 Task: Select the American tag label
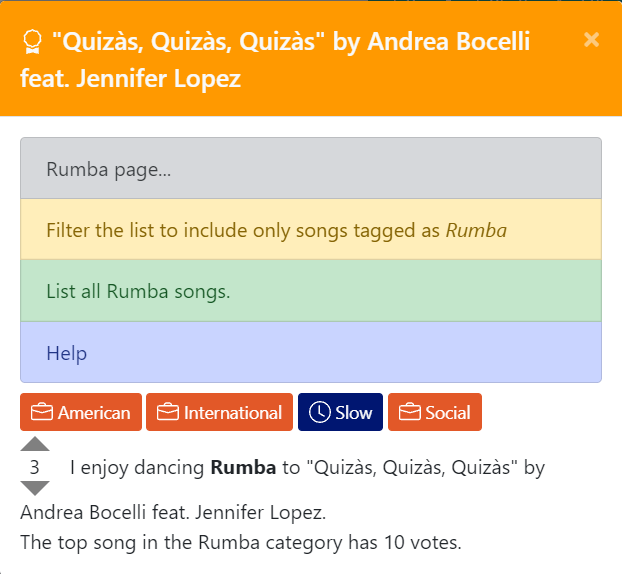click(x=94, y=413)
